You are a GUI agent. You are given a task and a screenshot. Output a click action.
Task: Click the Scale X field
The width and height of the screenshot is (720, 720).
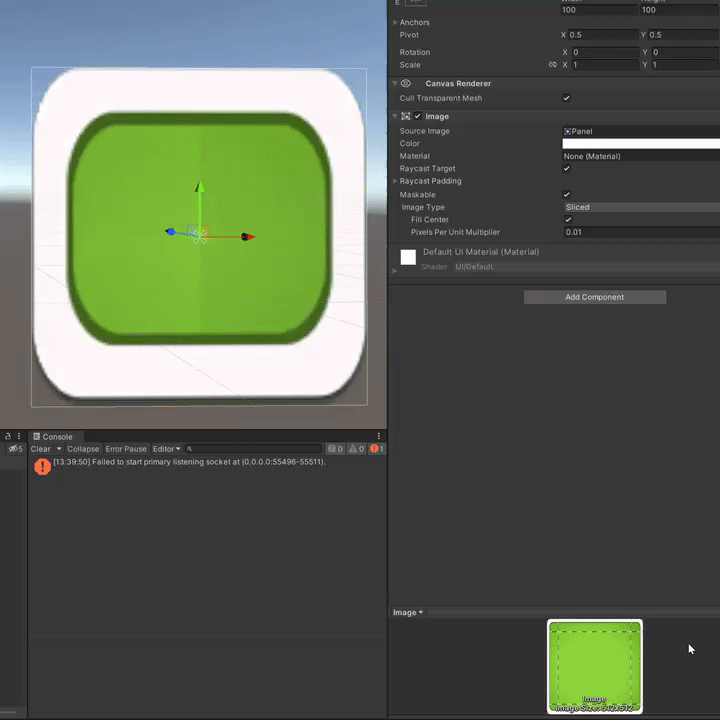click(605, 65)
